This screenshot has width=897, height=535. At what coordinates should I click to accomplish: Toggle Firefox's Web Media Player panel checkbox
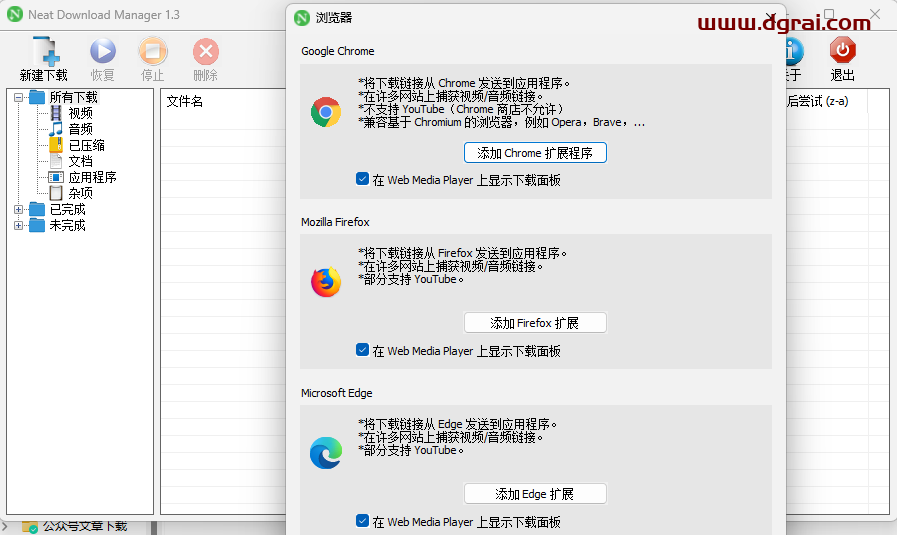[362, 351]
